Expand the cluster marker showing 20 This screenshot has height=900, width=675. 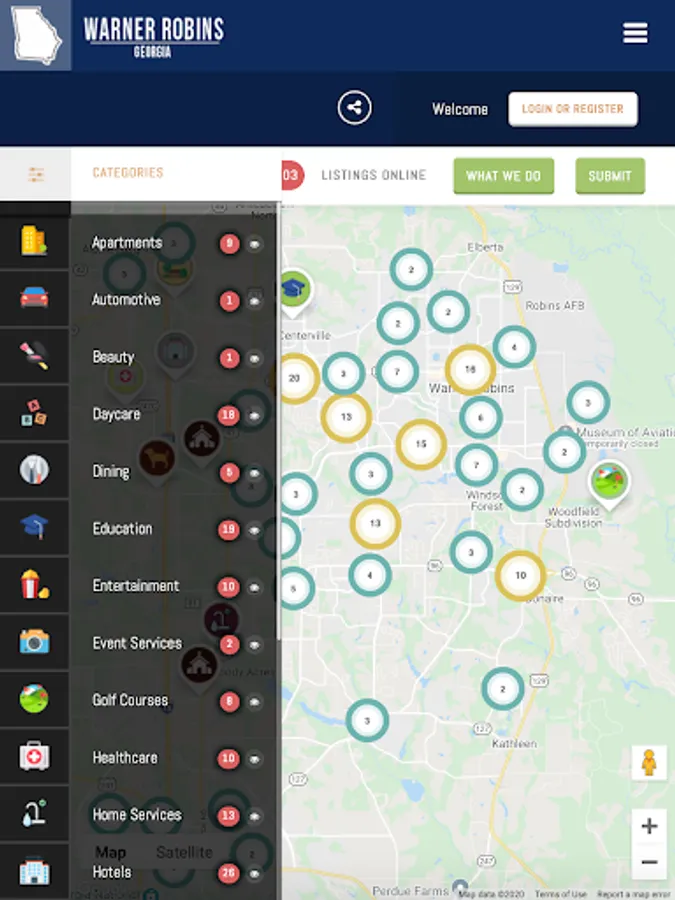click(295, 378)
